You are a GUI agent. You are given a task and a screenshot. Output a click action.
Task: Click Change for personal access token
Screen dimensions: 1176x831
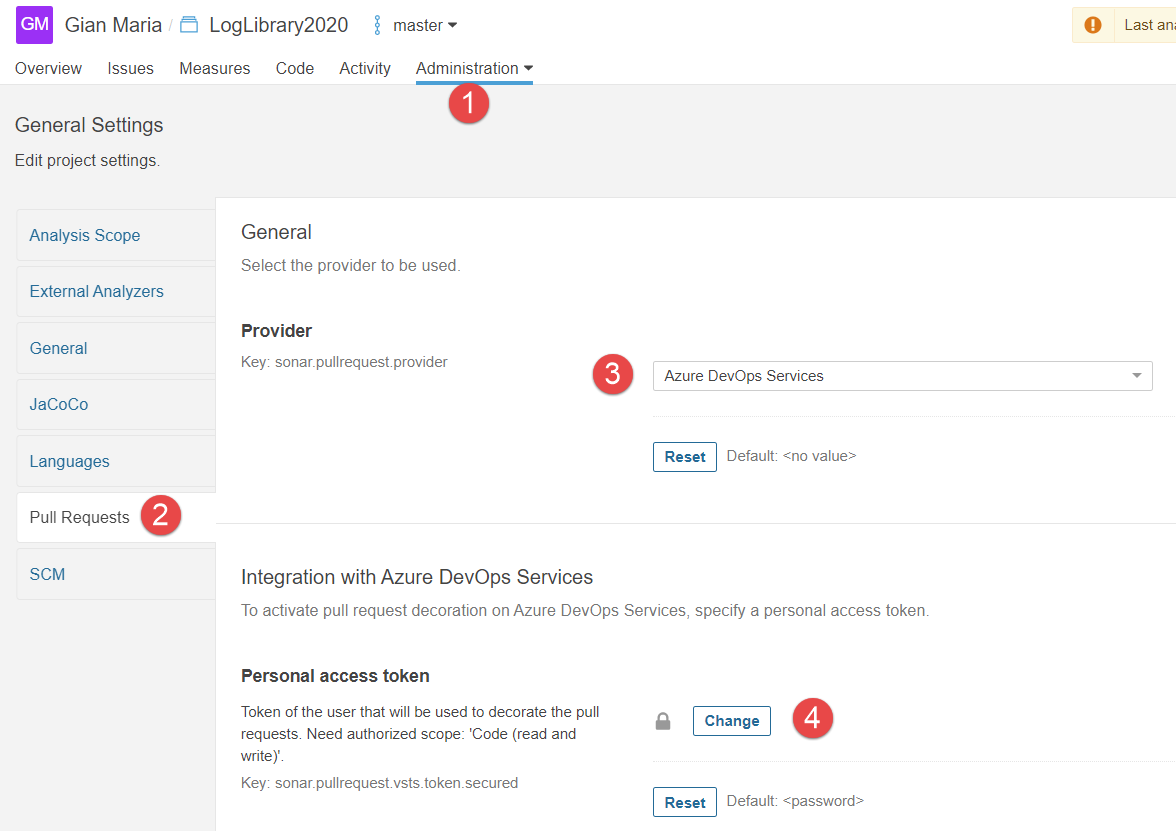tap(731, 721)
